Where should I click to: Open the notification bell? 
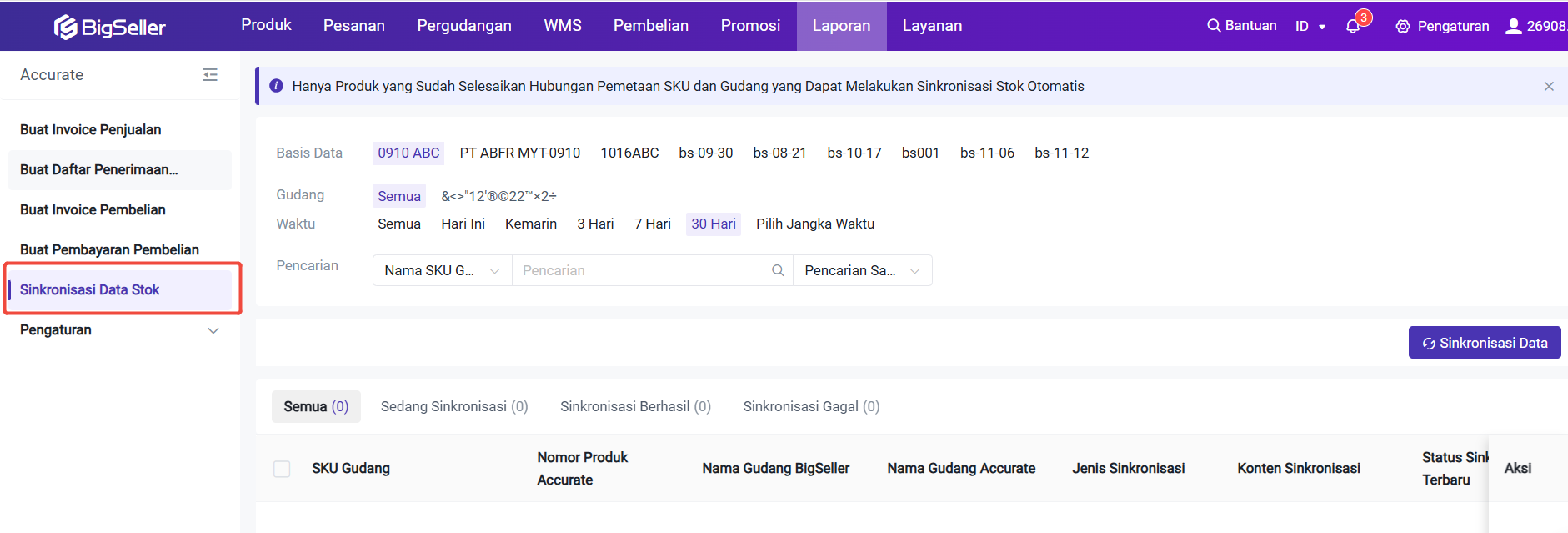[1353, 26]
